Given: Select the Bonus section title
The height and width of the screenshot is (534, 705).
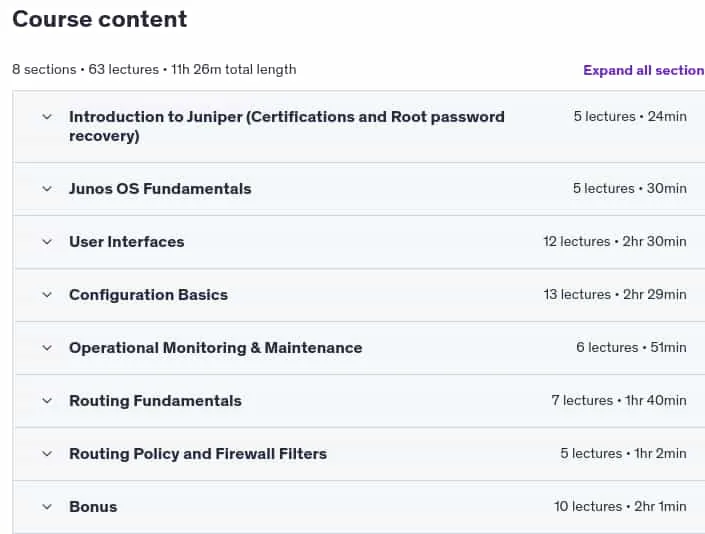Looking at the screenshot, I should coord(93,507).
